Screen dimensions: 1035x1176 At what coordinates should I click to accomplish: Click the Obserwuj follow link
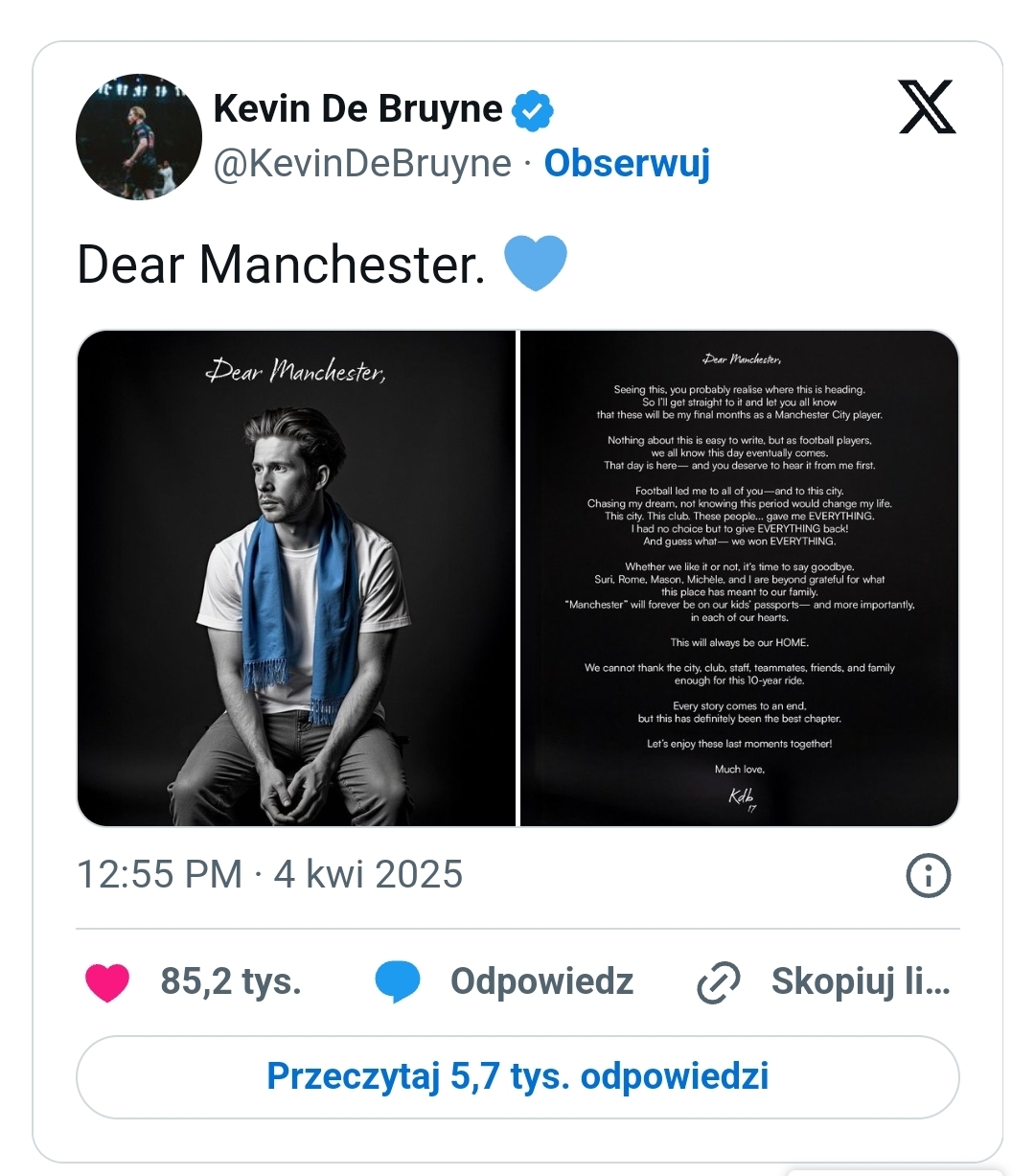pyautogui.click(x=627, y=163)
